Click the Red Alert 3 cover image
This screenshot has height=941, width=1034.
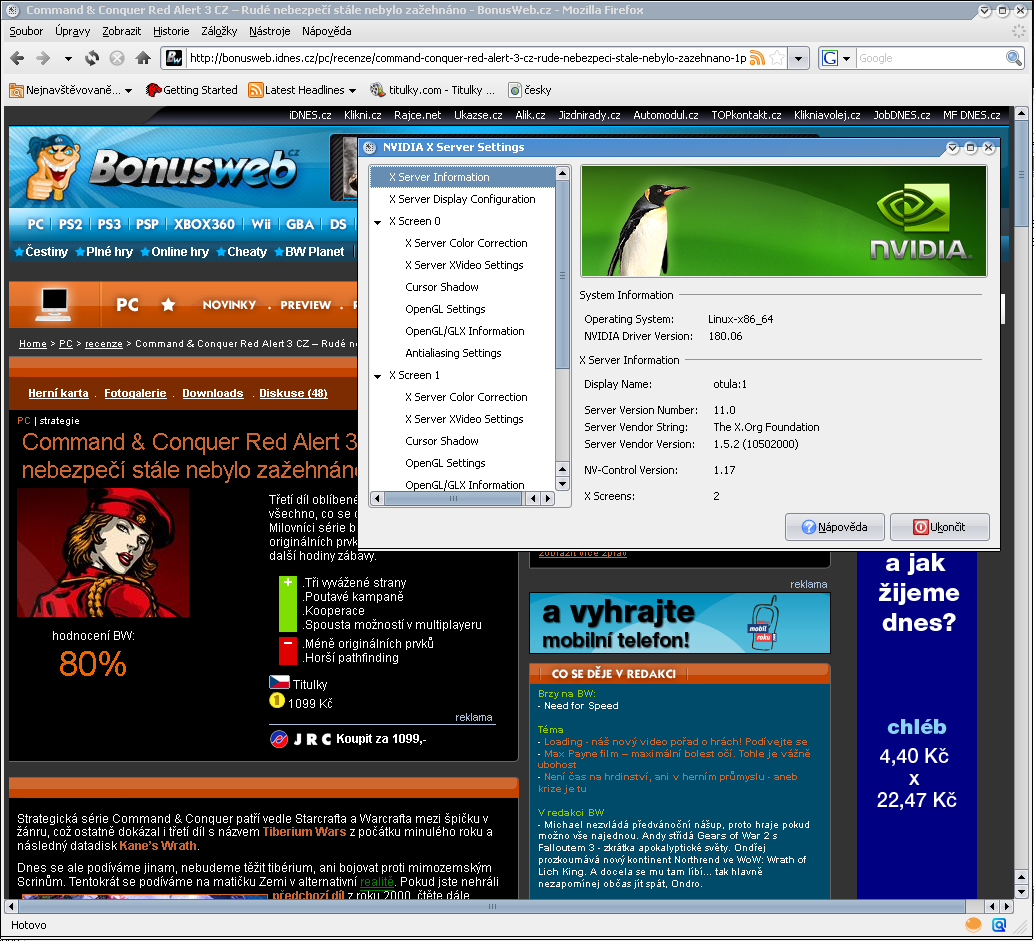pyautogui.click(x=103, y=553)
